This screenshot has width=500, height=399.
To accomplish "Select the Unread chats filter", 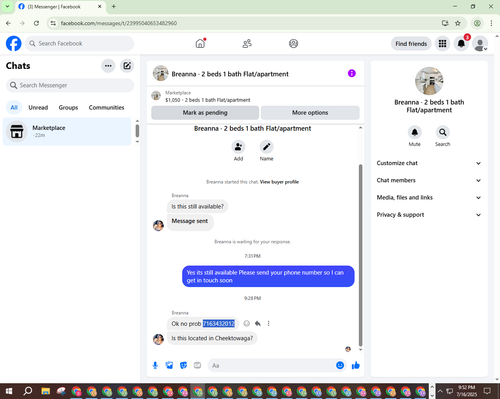I will pyautogui.click(x=38, y=107).
